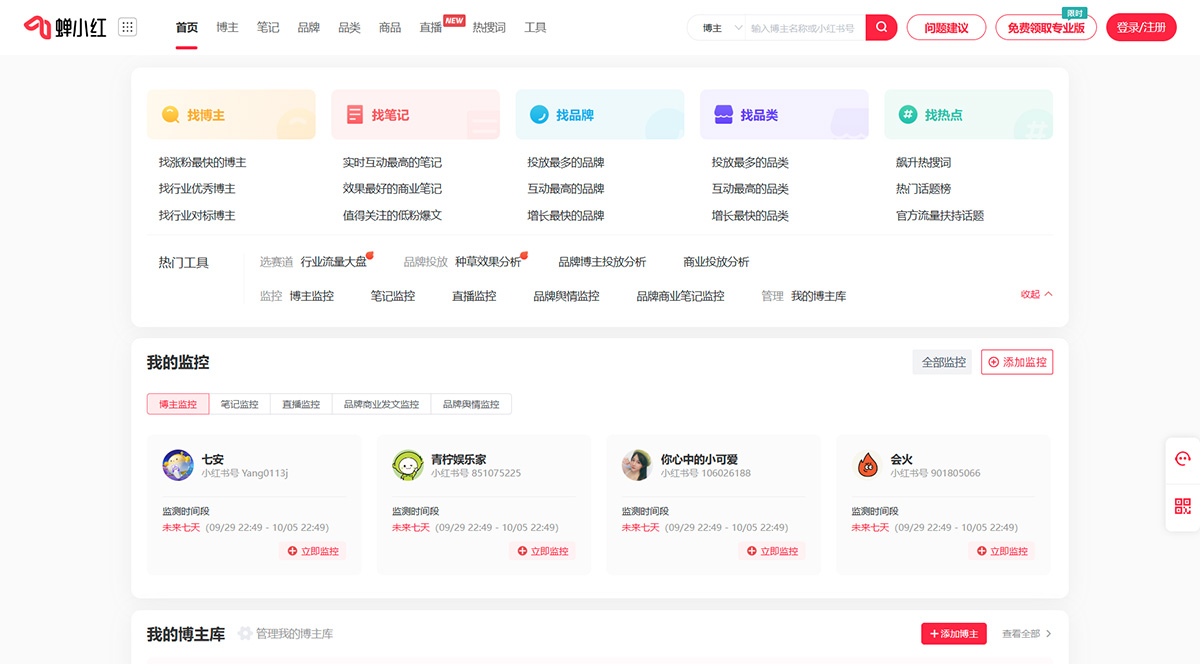Open 找品牌 via its circular icon
This screenshot has width=1200, height=664.
(538, 115)
